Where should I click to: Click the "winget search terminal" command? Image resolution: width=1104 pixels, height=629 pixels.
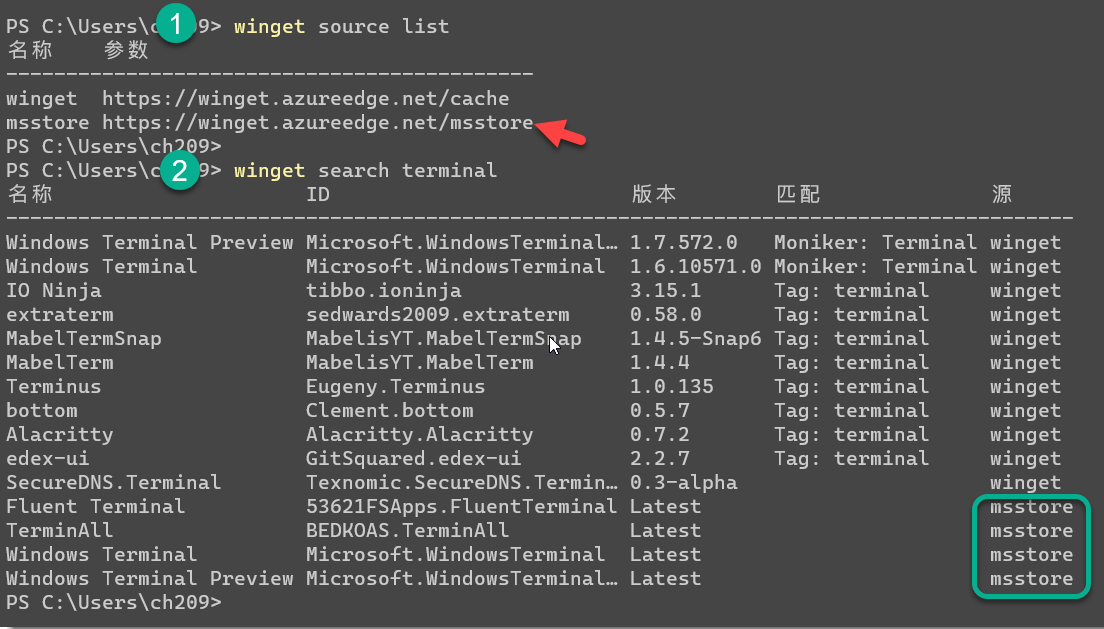365,170
